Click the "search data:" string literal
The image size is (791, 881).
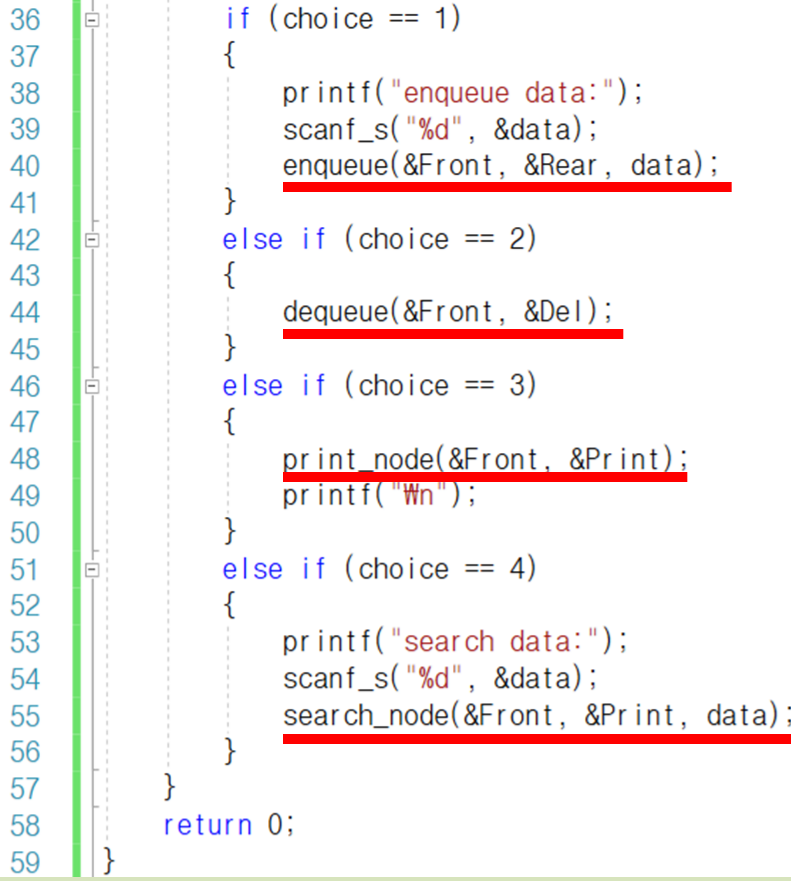pos(494,641)
